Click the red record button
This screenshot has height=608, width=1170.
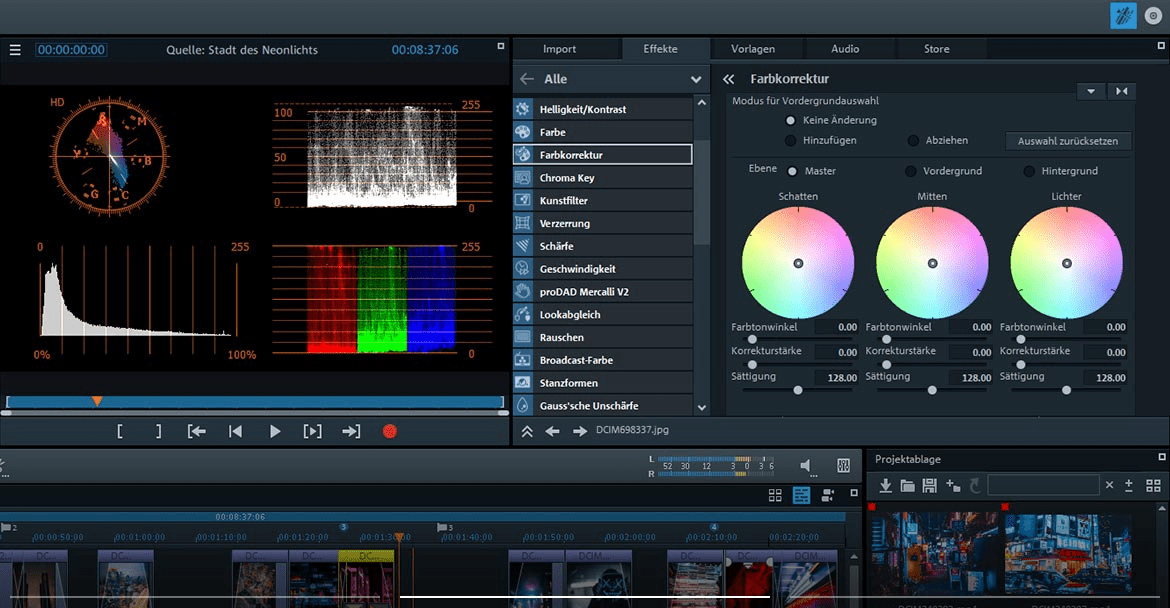(x=390, y=431)
